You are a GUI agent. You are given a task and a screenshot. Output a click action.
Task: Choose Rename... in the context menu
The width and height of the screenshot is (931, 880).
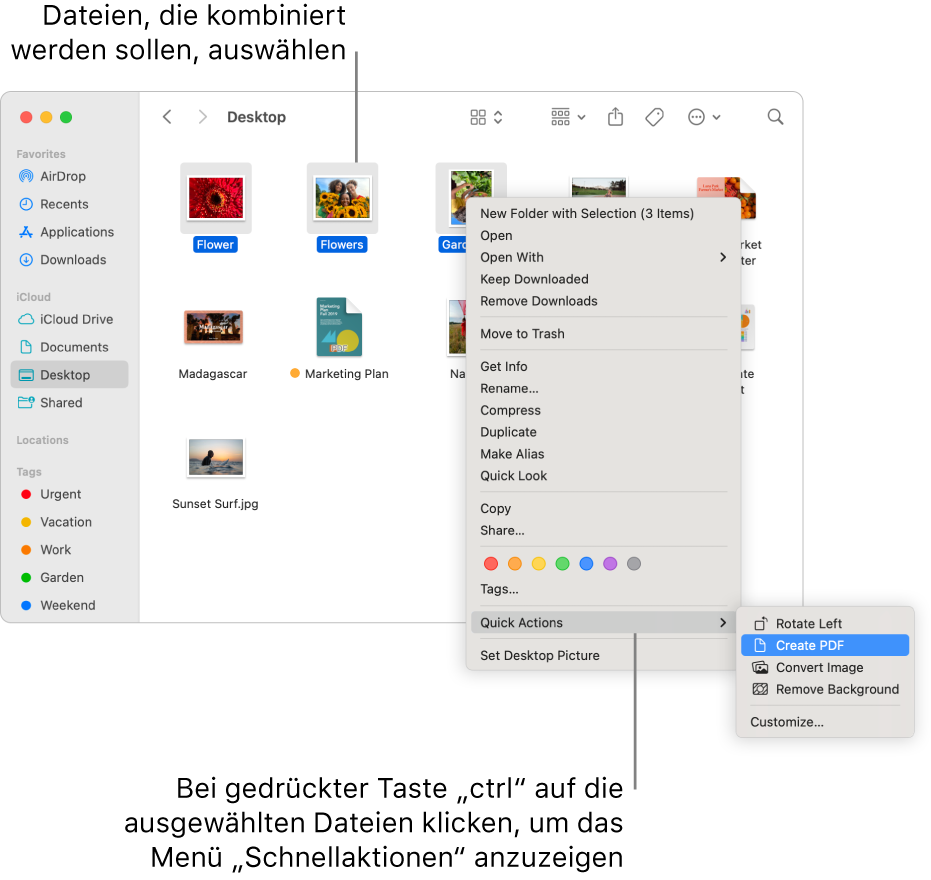click(x=603, y=389)
